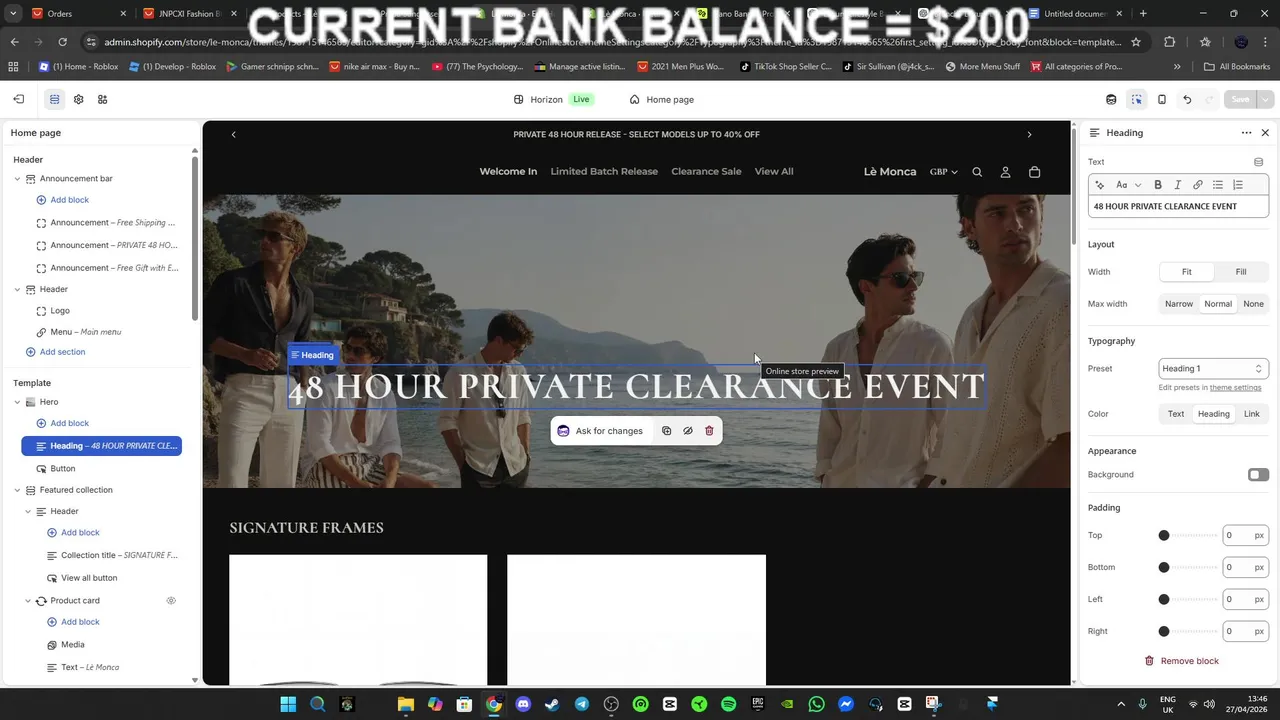Collapse the Header section group
1280x720 pixels.
17,290
